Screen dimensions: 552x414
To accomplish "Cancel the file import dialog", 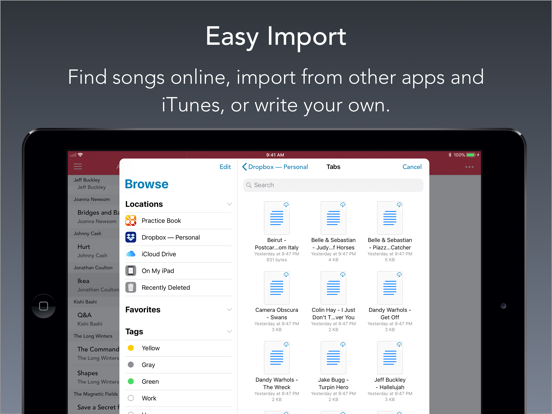I will tap(412, 167).
